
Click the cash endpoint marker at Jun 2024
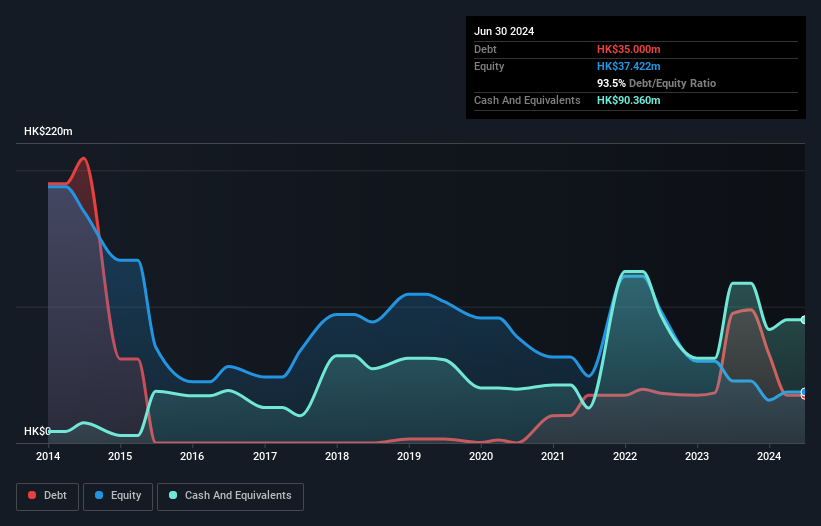pos(804,320)
